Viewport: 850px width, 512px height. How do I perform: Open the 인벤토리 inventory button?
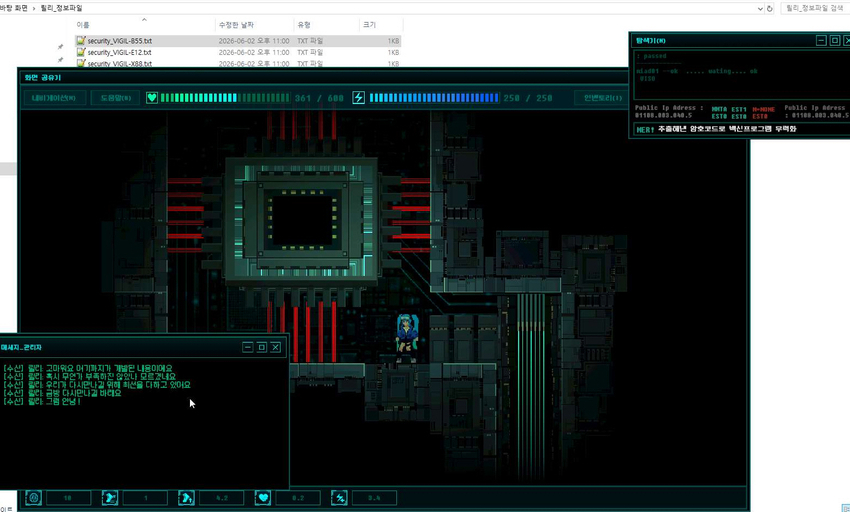coord(602,98)
